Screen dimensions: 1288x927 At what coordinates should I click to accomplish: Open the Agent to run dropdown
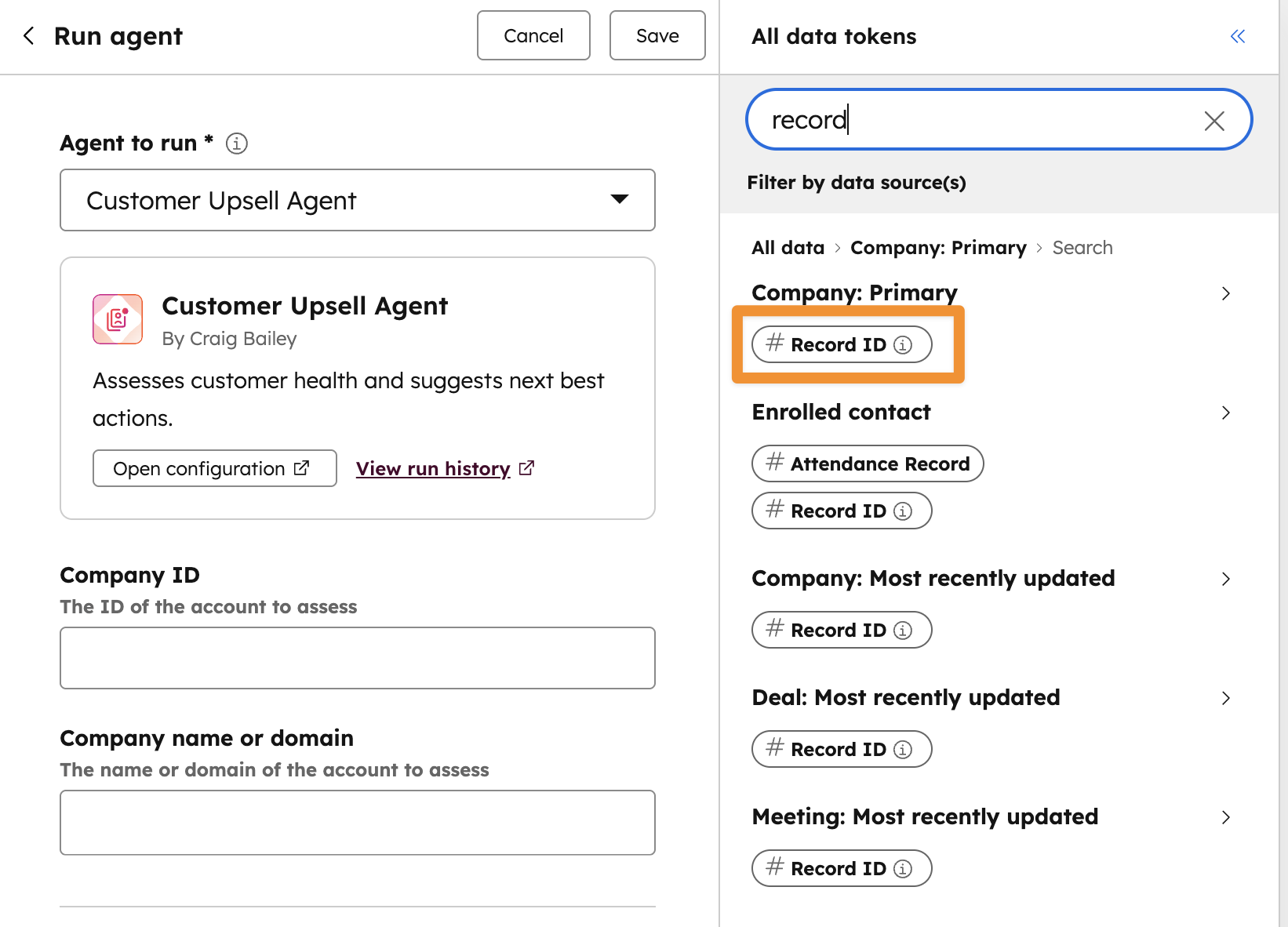(619, 201)
